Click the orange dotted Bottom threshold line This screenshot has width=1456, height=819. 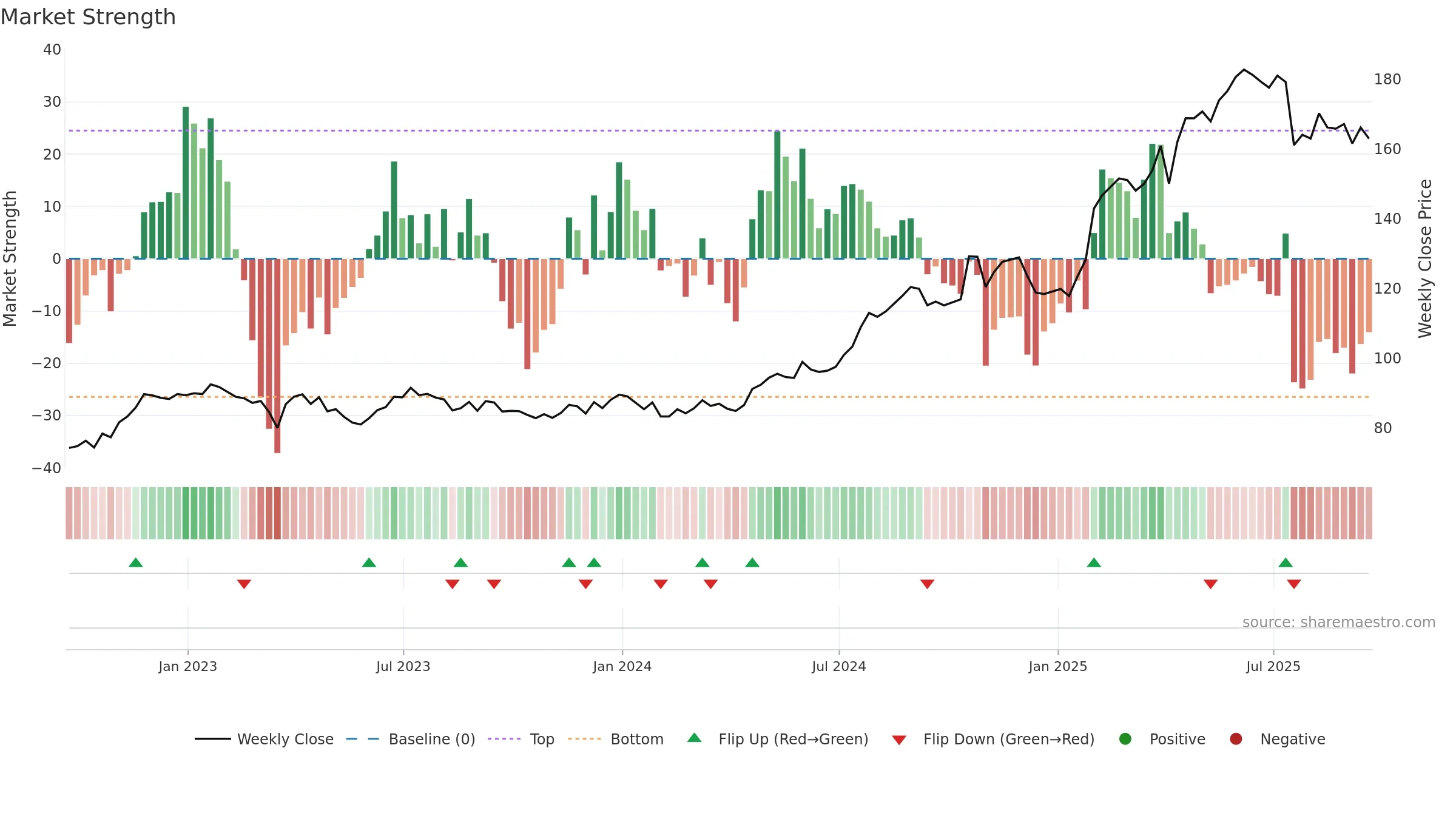719,397
